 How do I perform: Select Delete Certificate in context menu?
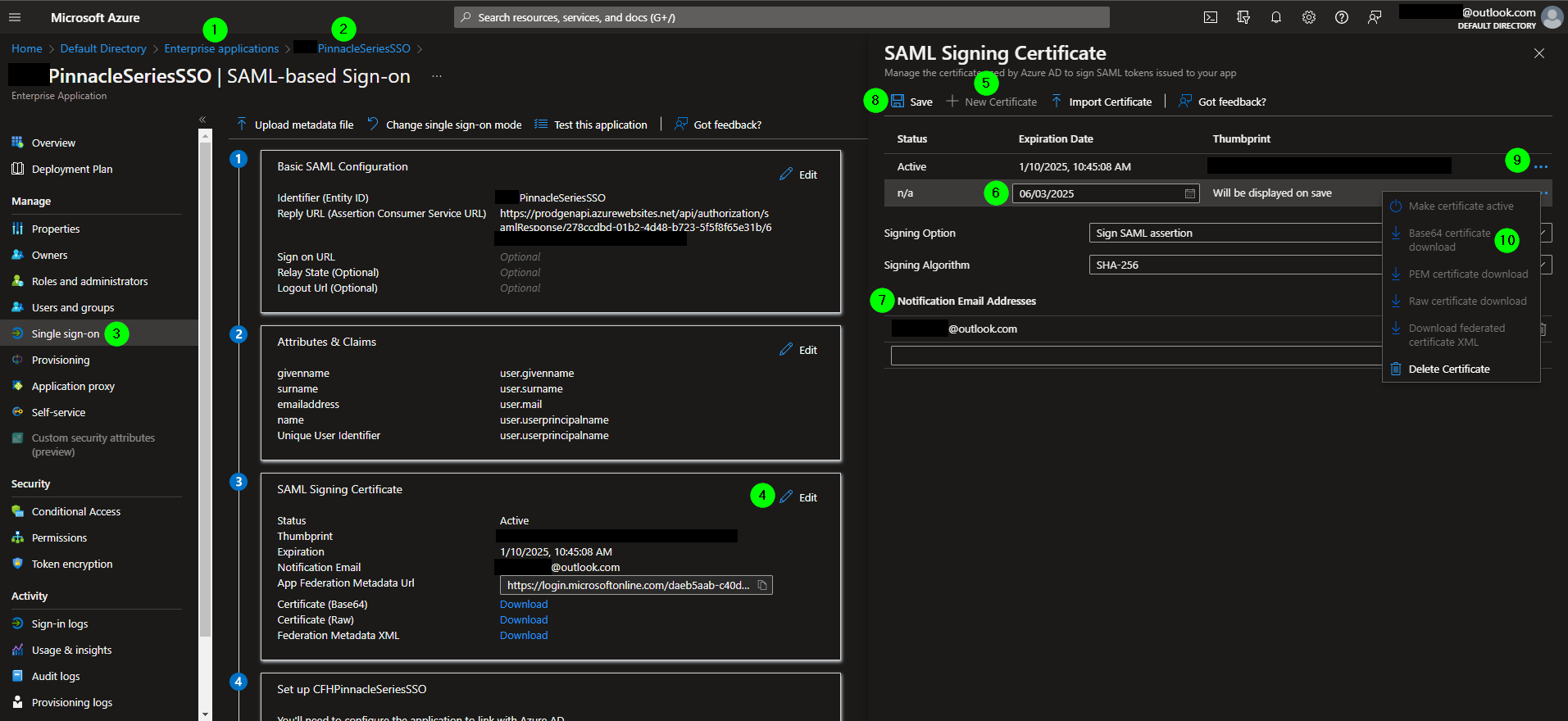(1461, 369)
